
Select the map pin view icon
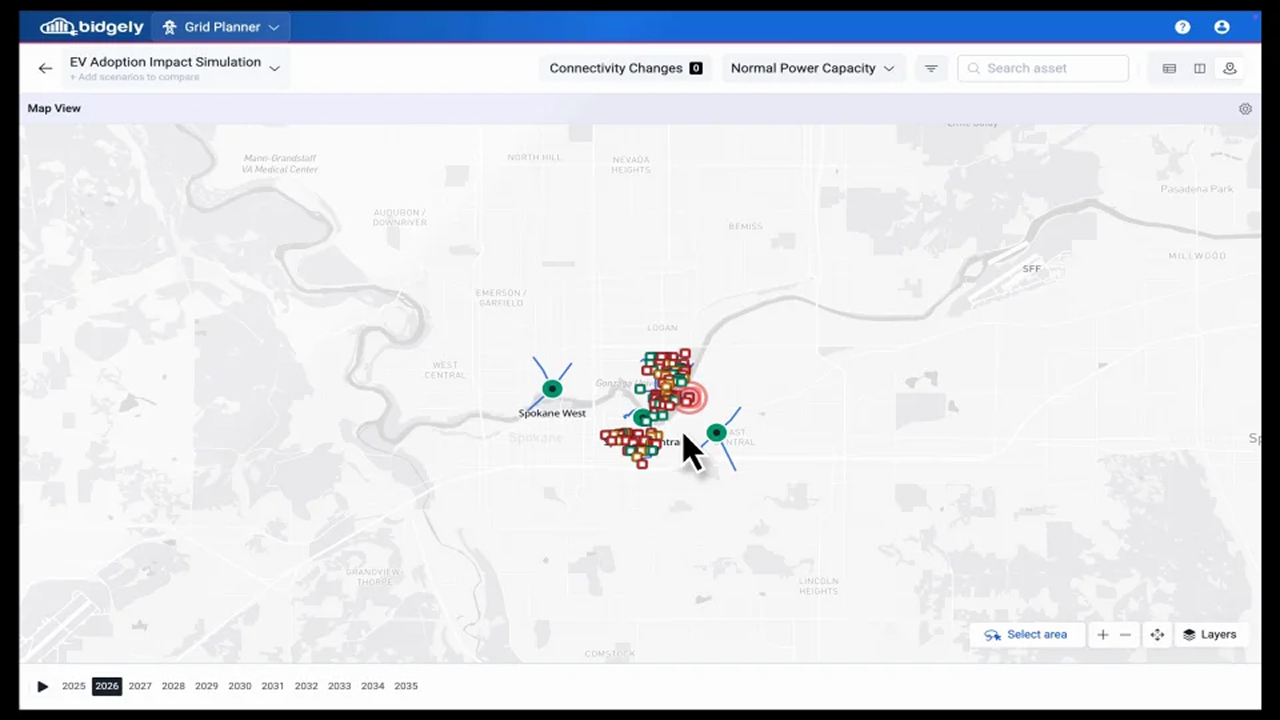coord(1230,68)
